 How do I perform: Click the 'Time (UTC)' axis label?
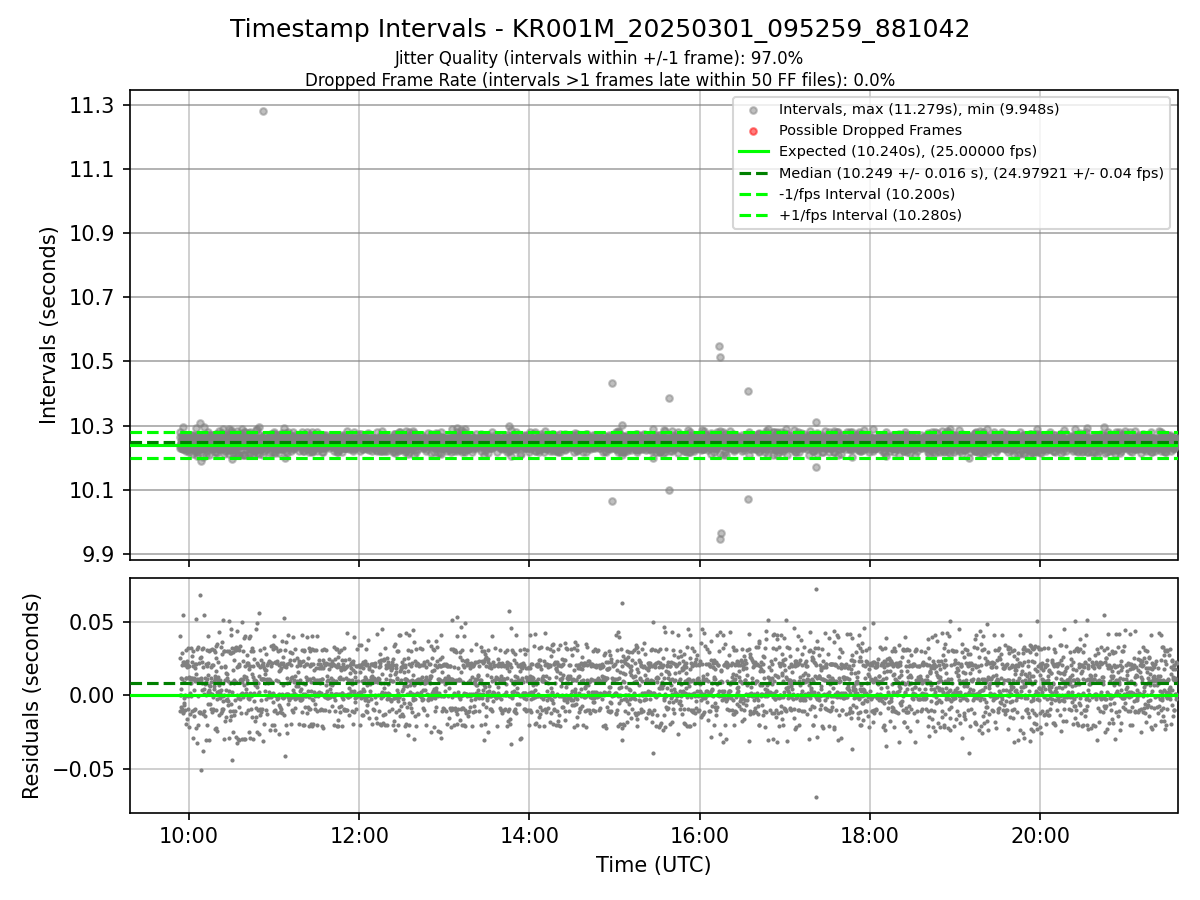[x=654, y=865]
